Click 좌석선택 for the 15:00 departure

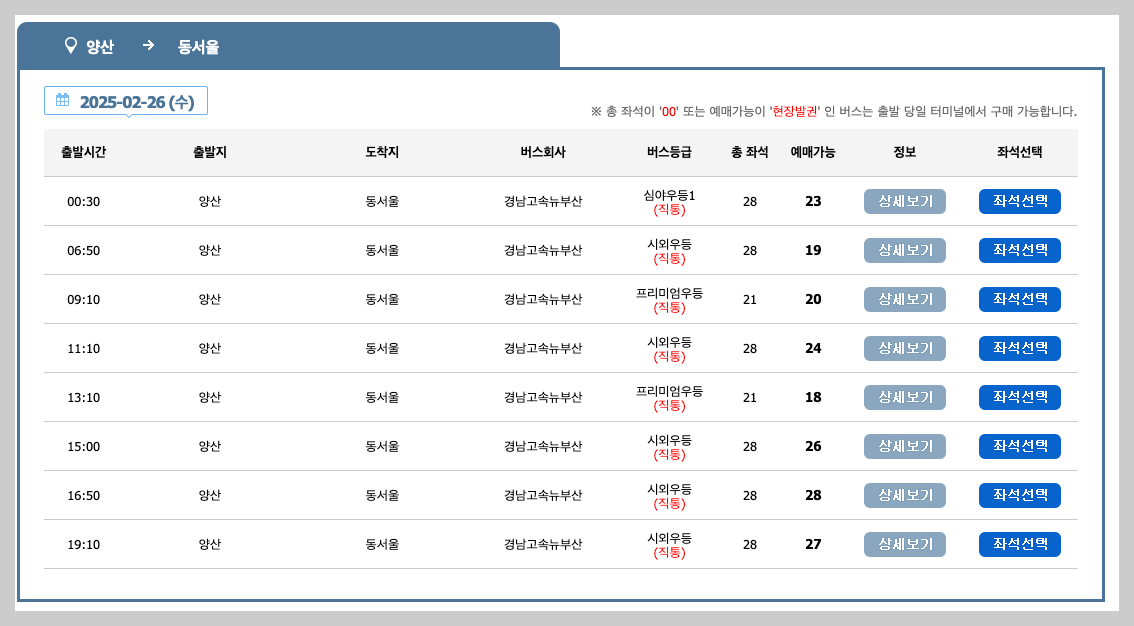pos(1019,446)
